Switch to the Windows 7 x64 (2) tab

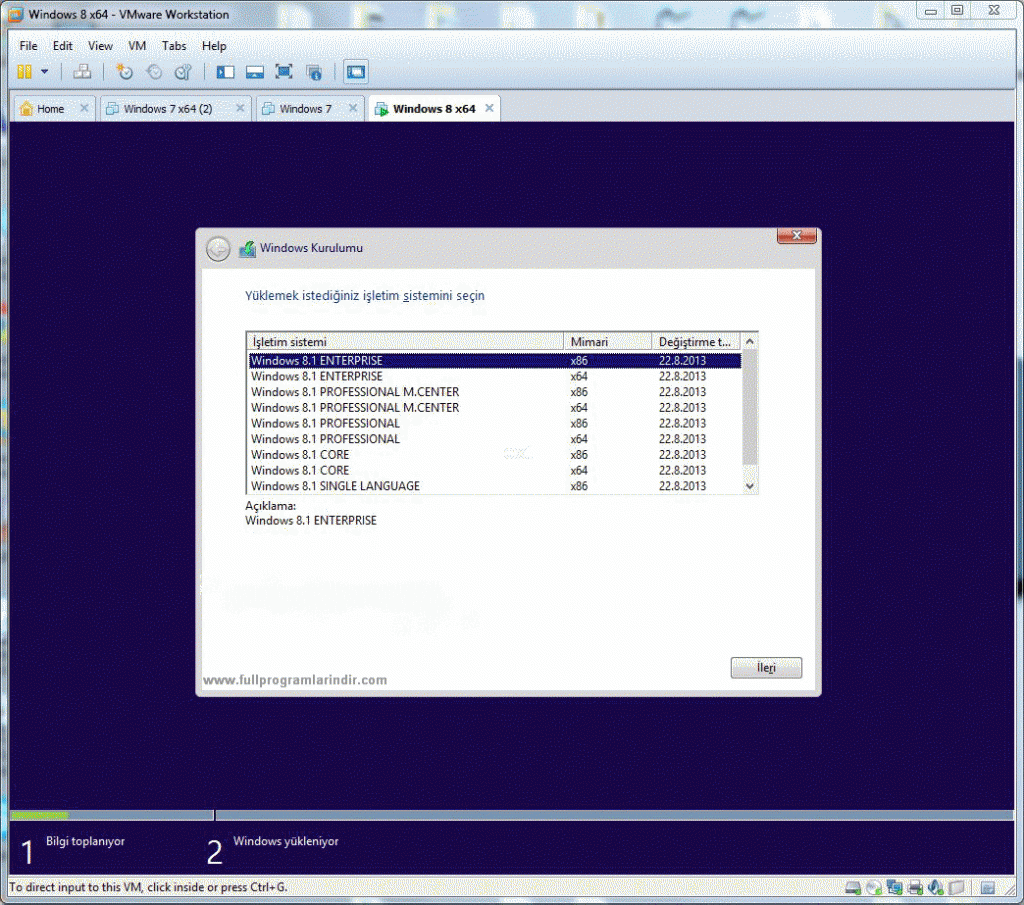pyautogui.click(x=167, y=109)
